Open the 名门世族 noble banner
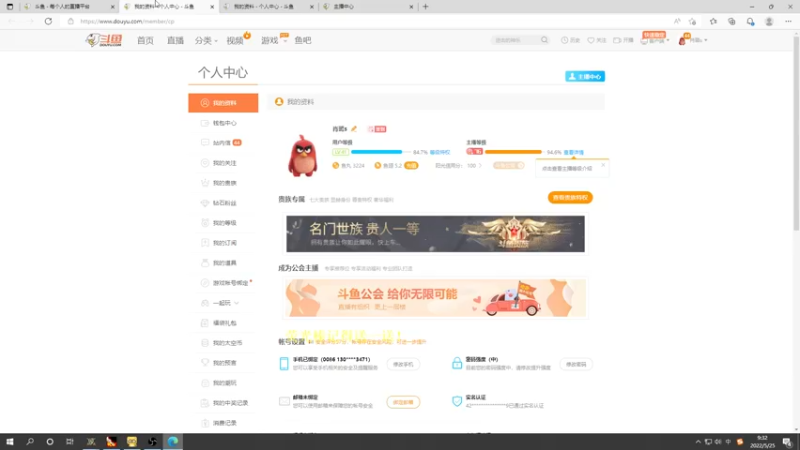This screenshot has width=800, height=450. (435, 234)
